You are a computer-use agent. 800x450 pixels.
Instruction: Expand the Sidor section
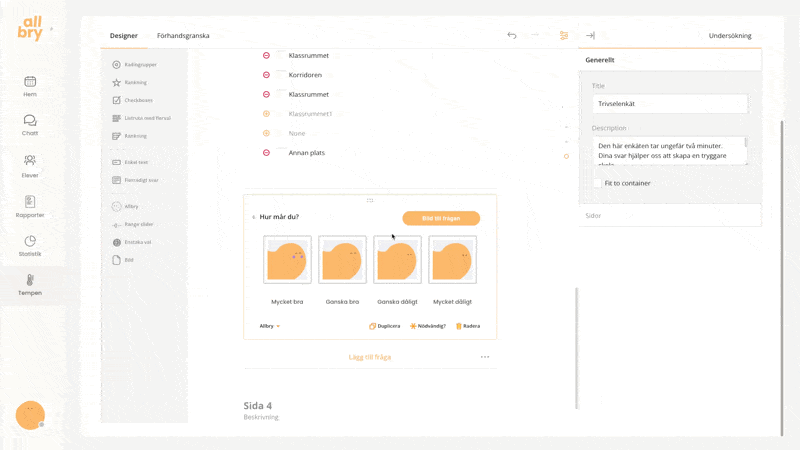(x=670, y=215)
